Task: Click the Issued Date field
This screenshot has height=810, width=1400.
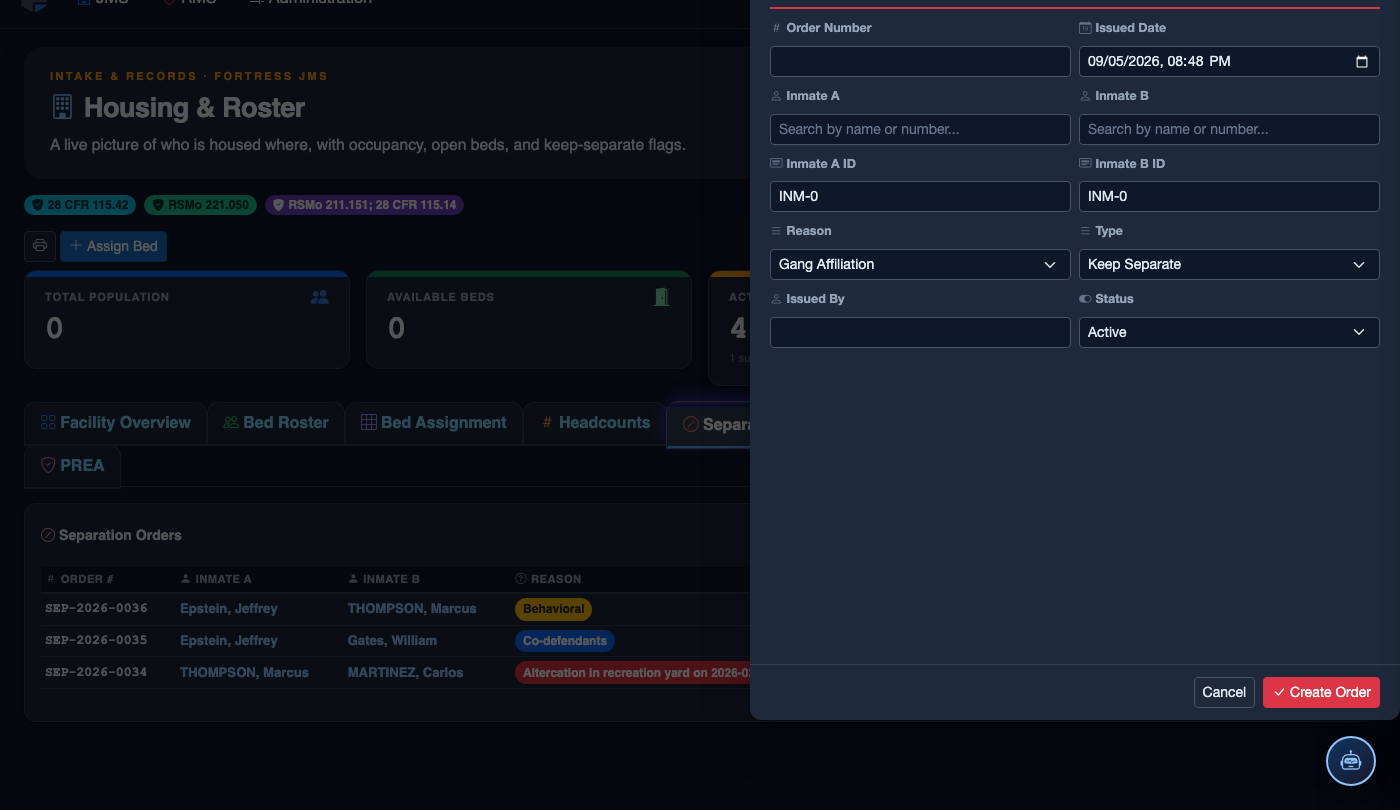Action: [1229, 61]
